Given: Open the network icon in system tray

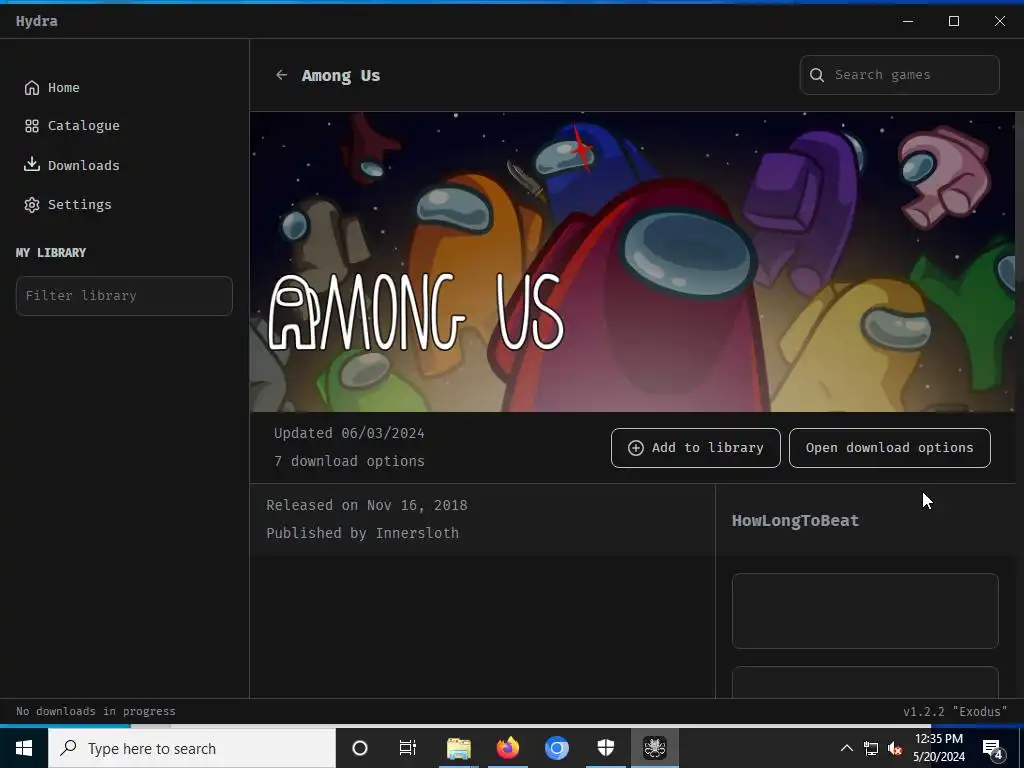Looking at the screenshot, I should pos(871,748).
